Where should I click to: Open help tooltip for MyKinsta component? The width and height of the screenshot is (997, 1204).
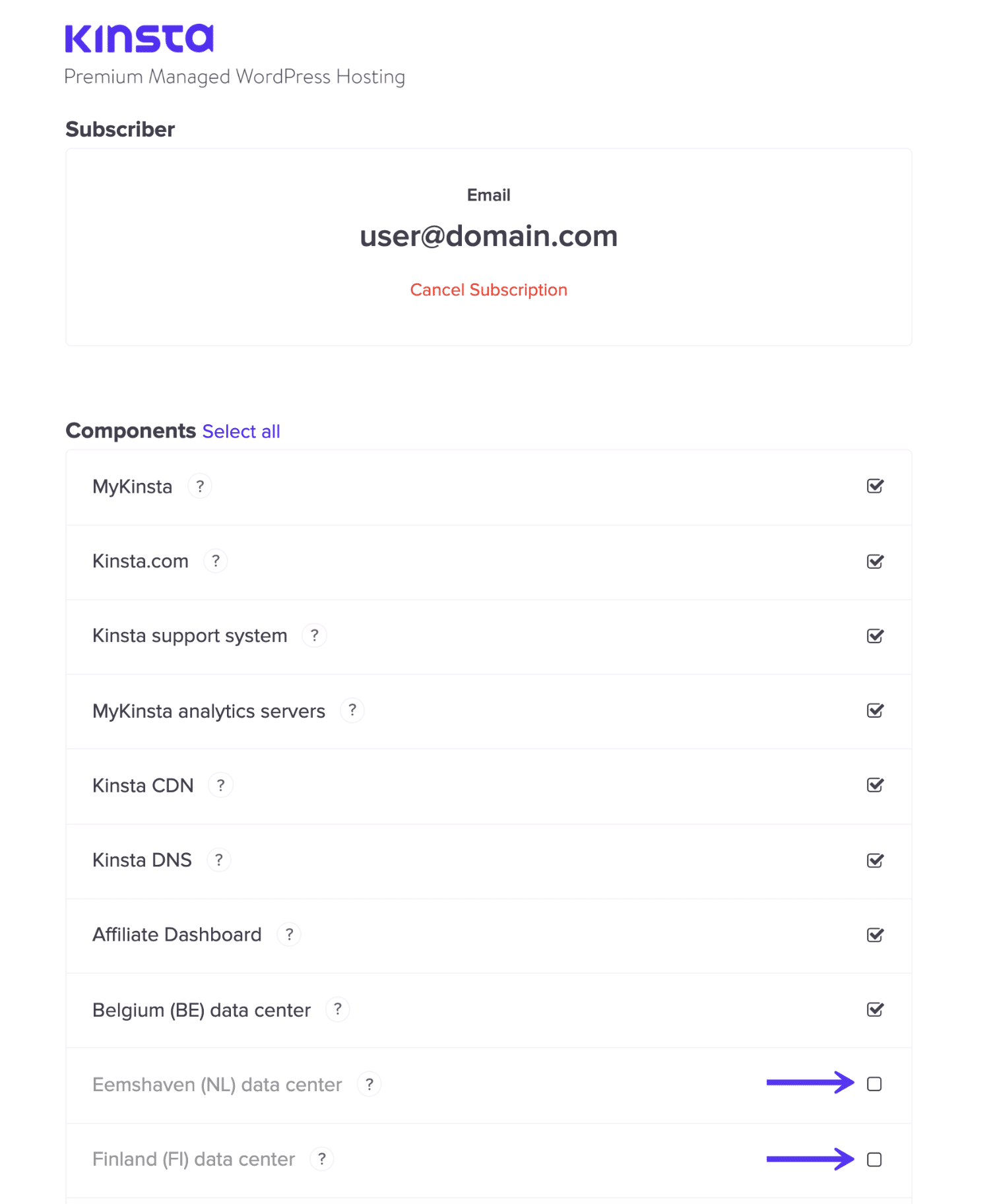(200, 486)
